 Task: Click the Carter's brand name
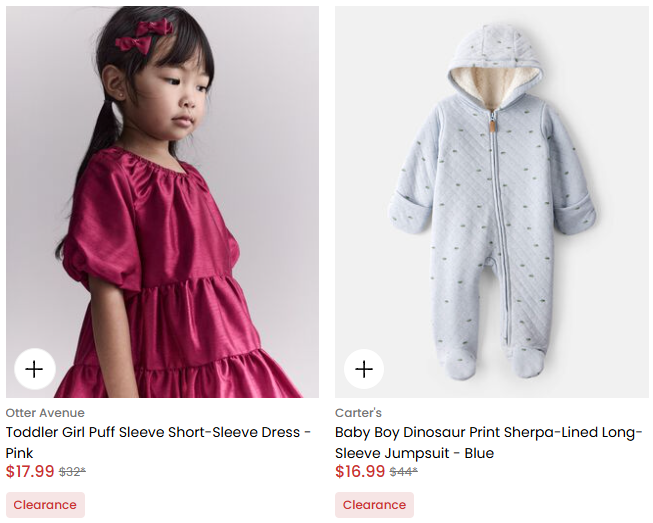tap(358, 413)
